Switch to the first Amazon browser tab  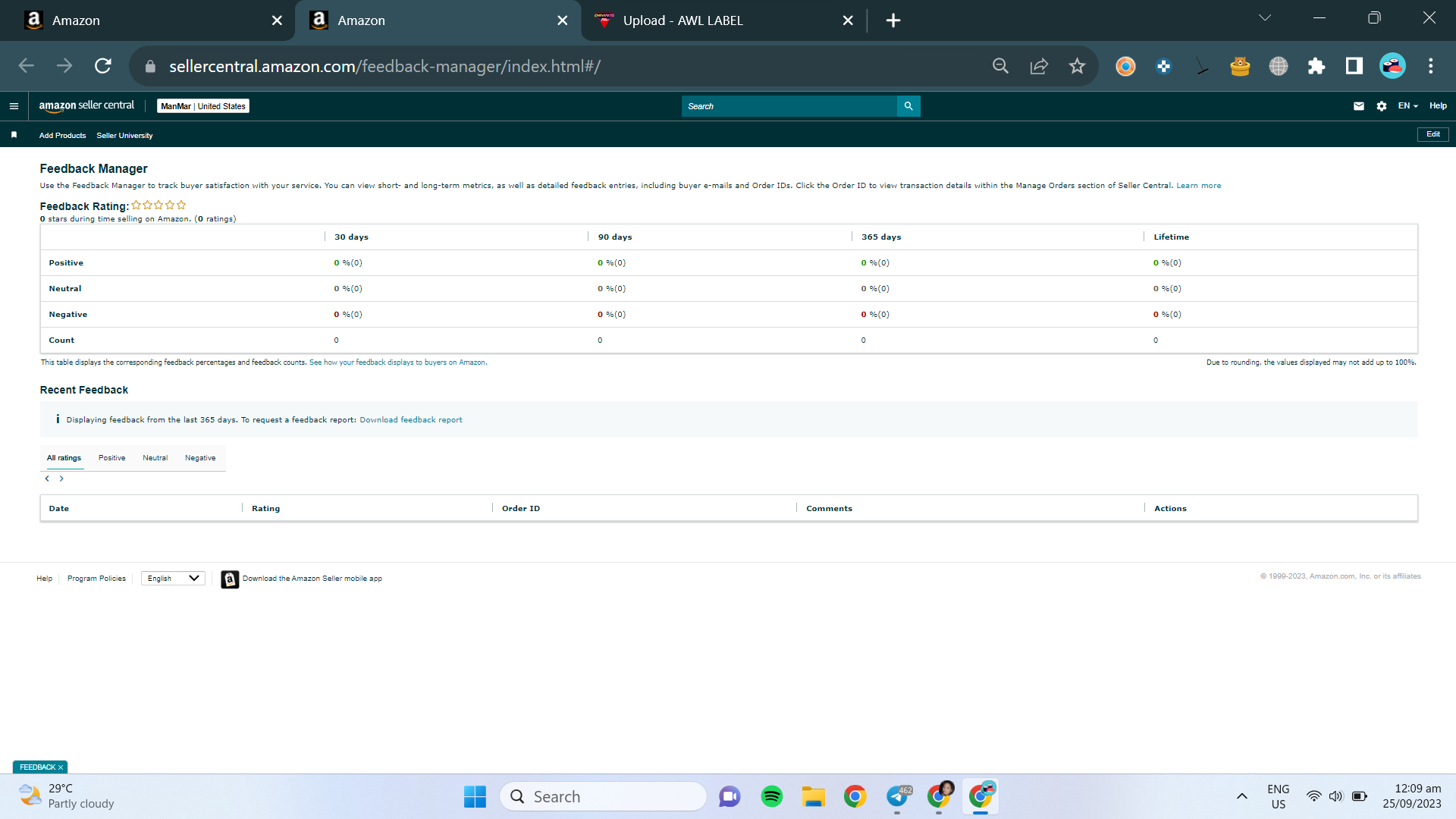point(147,20)
